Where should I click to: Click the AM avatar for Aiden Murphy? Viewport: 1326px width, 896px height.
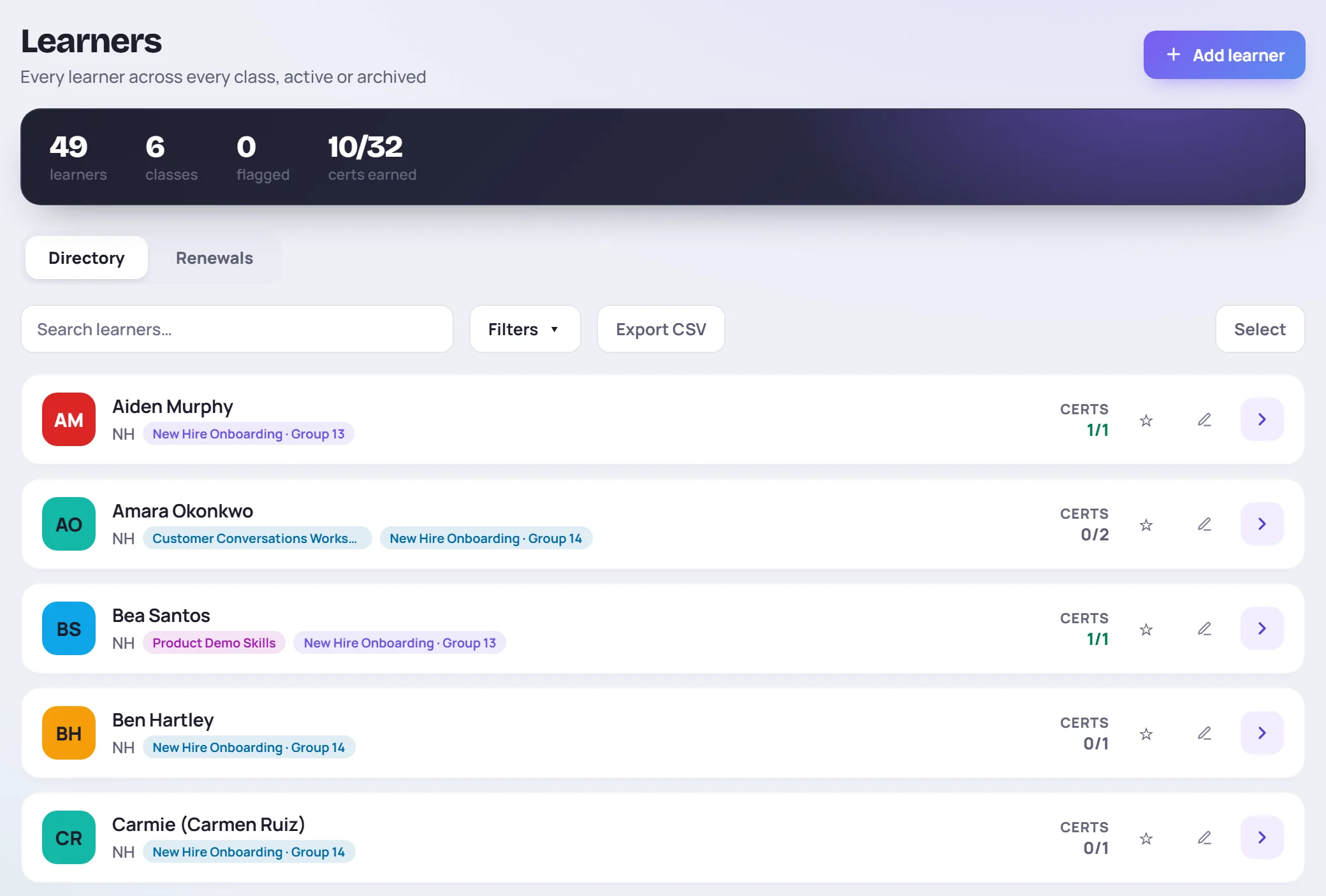click(x=69, y=419)
